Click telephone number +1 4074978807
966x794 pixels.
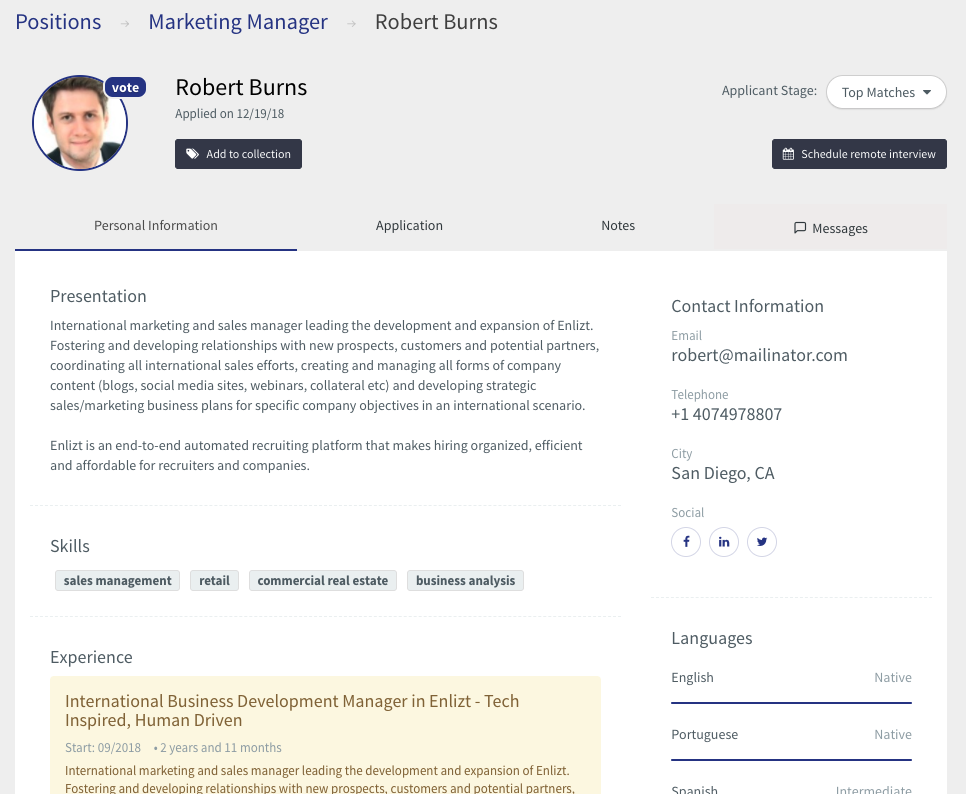(x=726, y=415)
